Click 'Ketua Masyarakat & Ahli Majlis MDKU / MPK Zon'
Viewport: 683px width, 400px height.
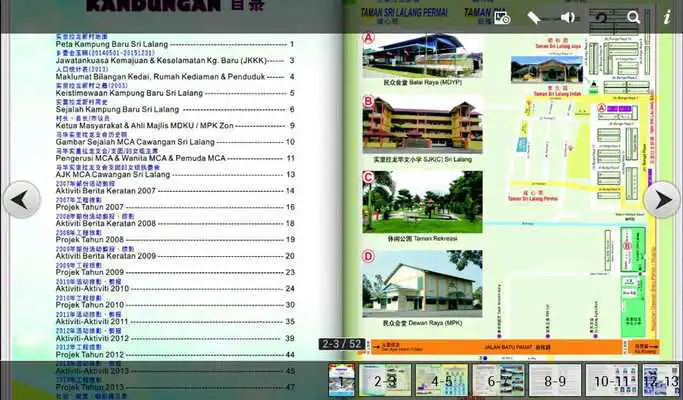click(145, 125)
